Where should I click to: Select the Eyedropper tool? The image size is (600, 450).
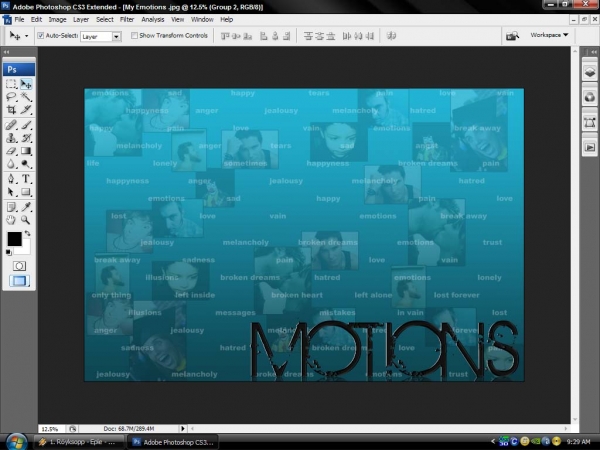[x=26, y=207]
